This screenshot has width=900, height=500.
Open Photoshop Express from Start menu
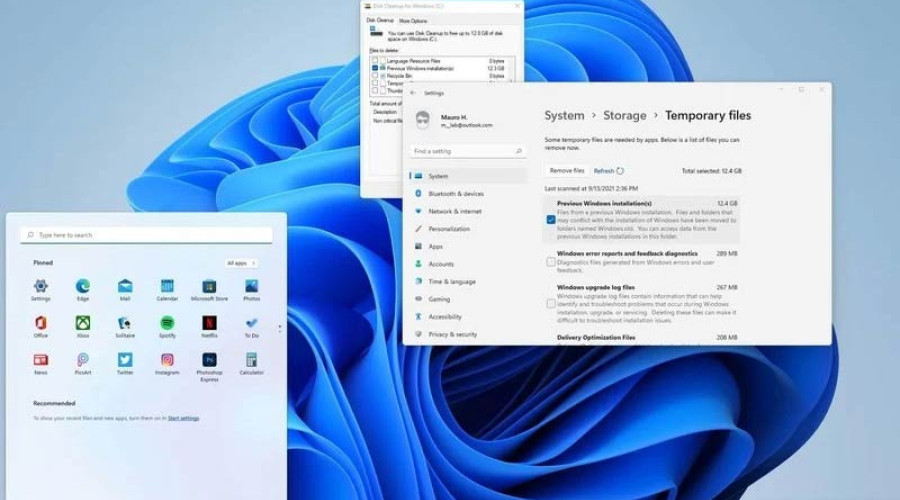click(x=209, y=360)
